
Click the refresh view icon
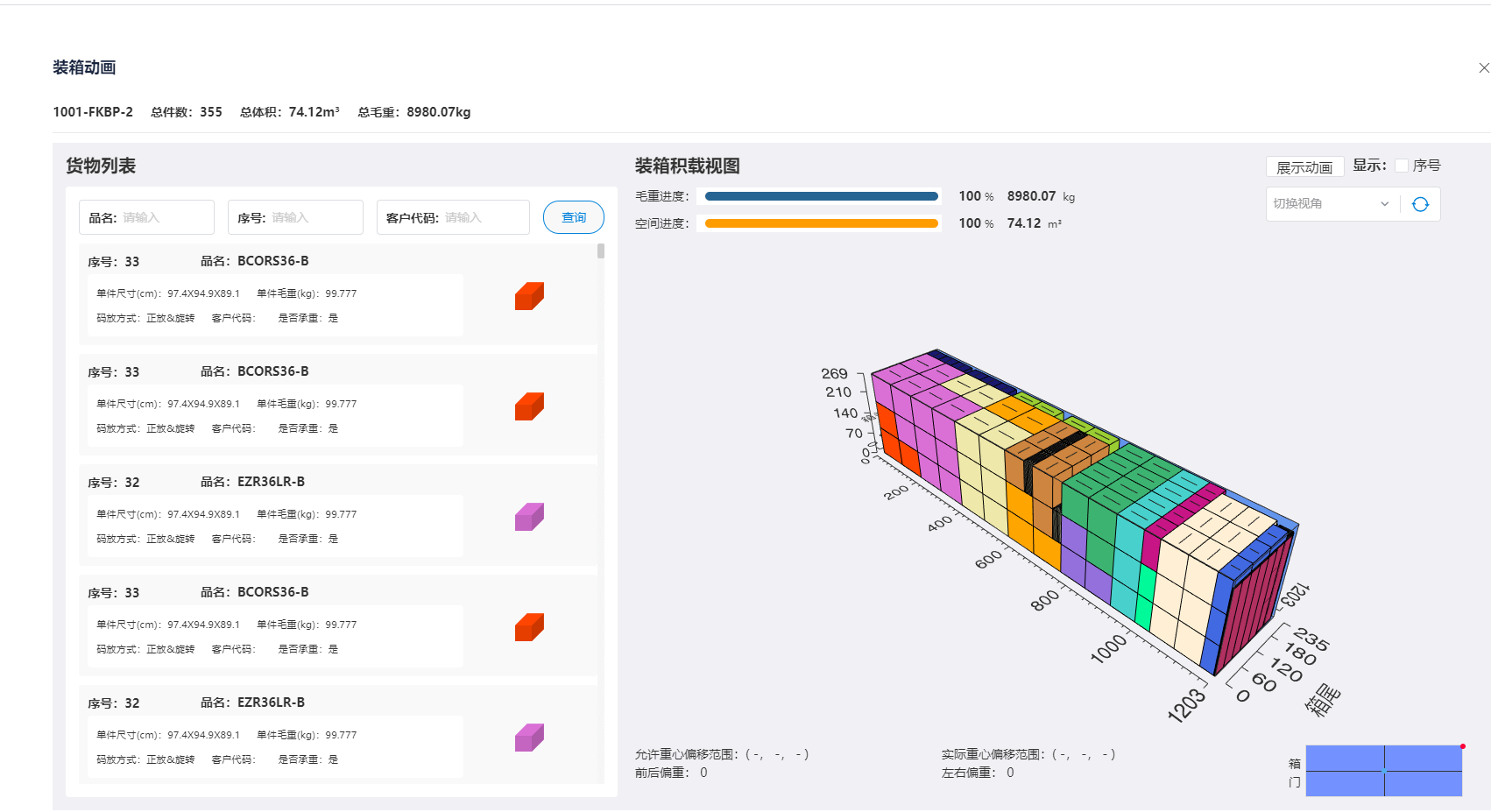(1420, 204)
